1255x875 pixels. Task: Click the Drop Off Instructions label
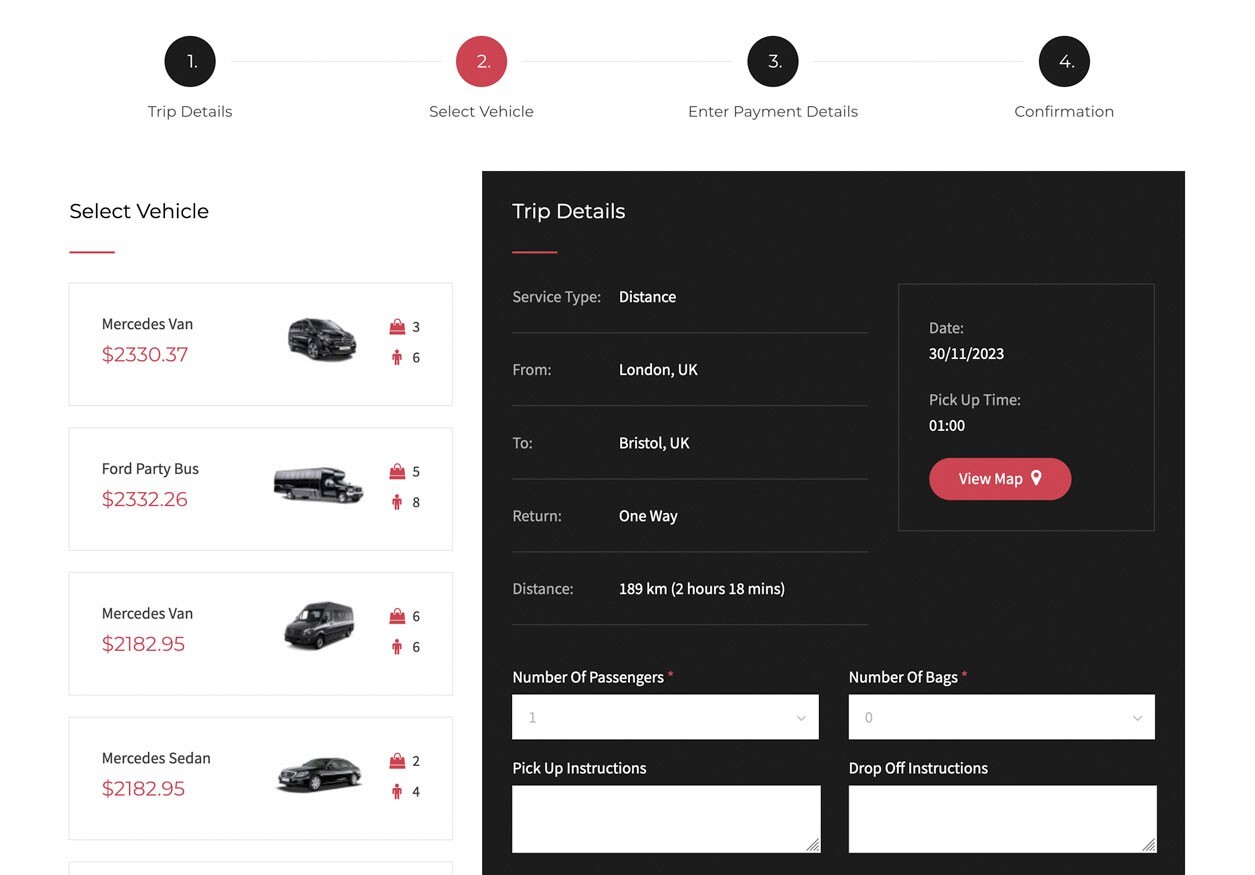pos(918,768)
